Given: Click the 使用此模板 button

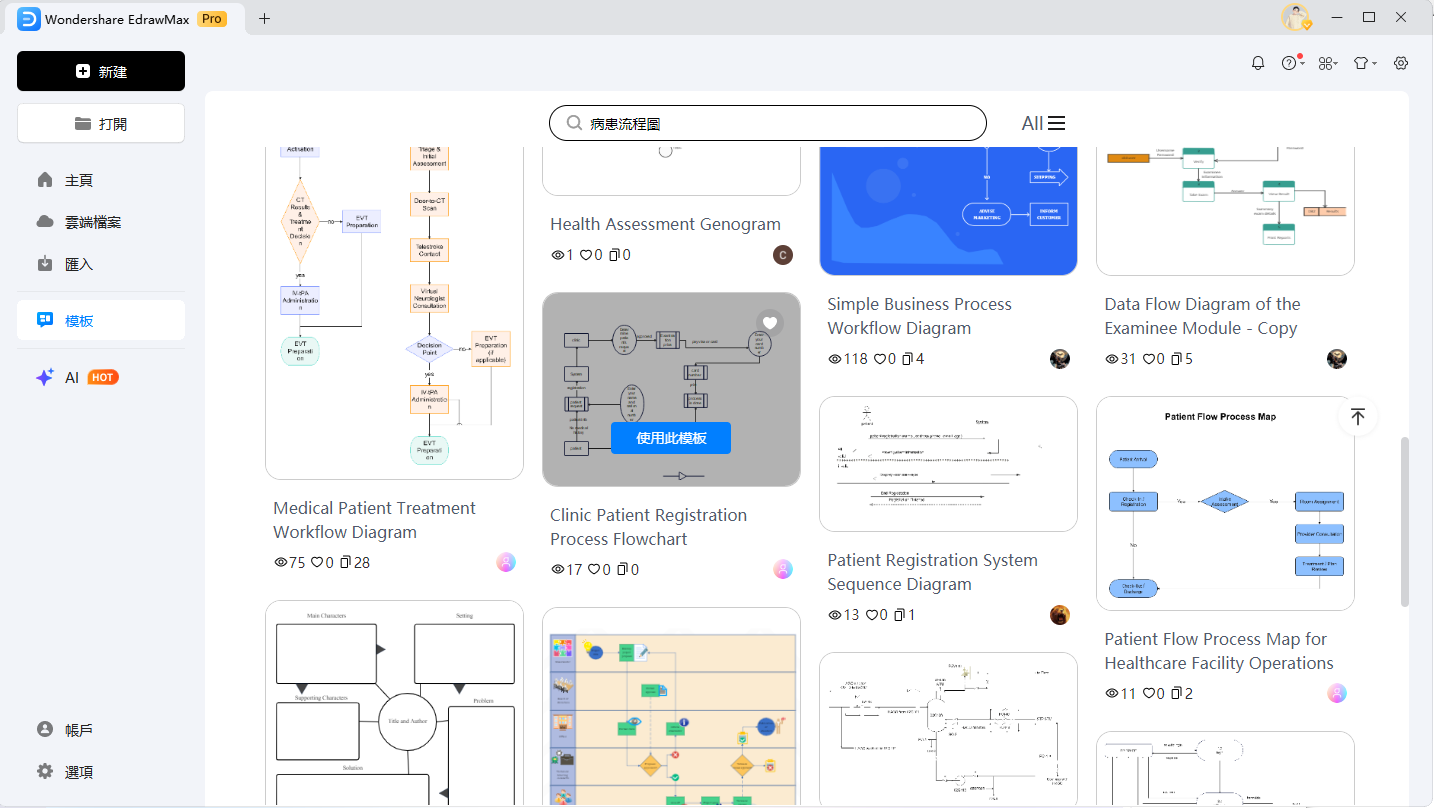Looking at the screenshot, I should tap(671, 438).
